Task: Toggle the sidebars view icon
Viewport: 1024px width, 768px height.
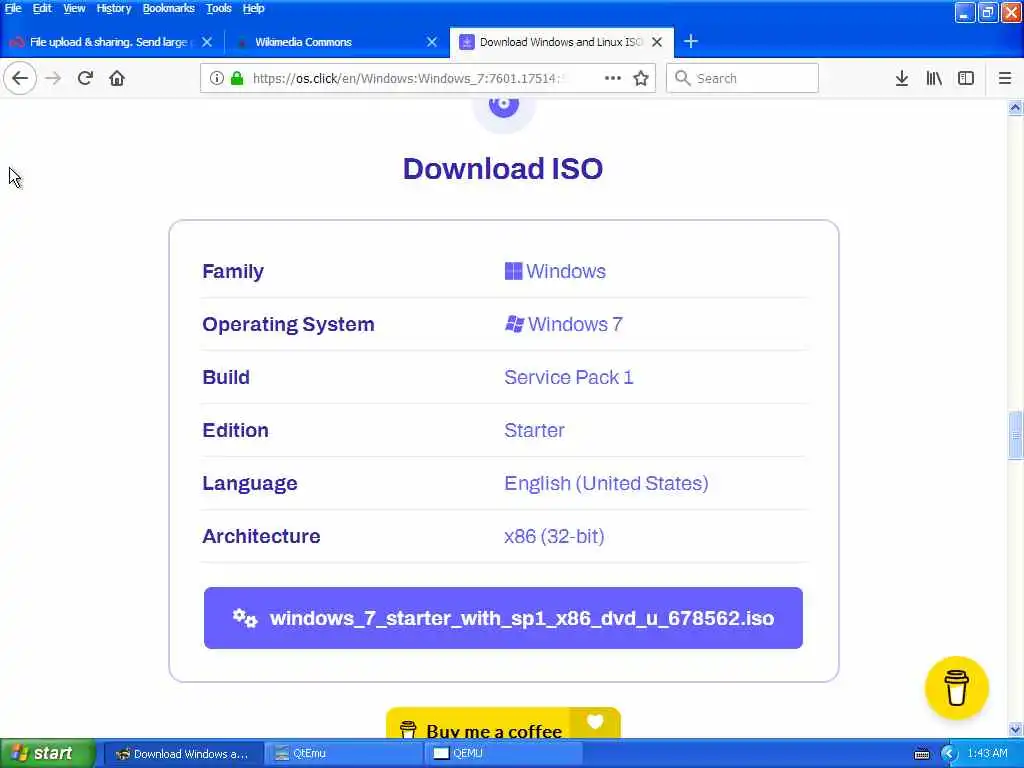Action: tap(966, 78)
